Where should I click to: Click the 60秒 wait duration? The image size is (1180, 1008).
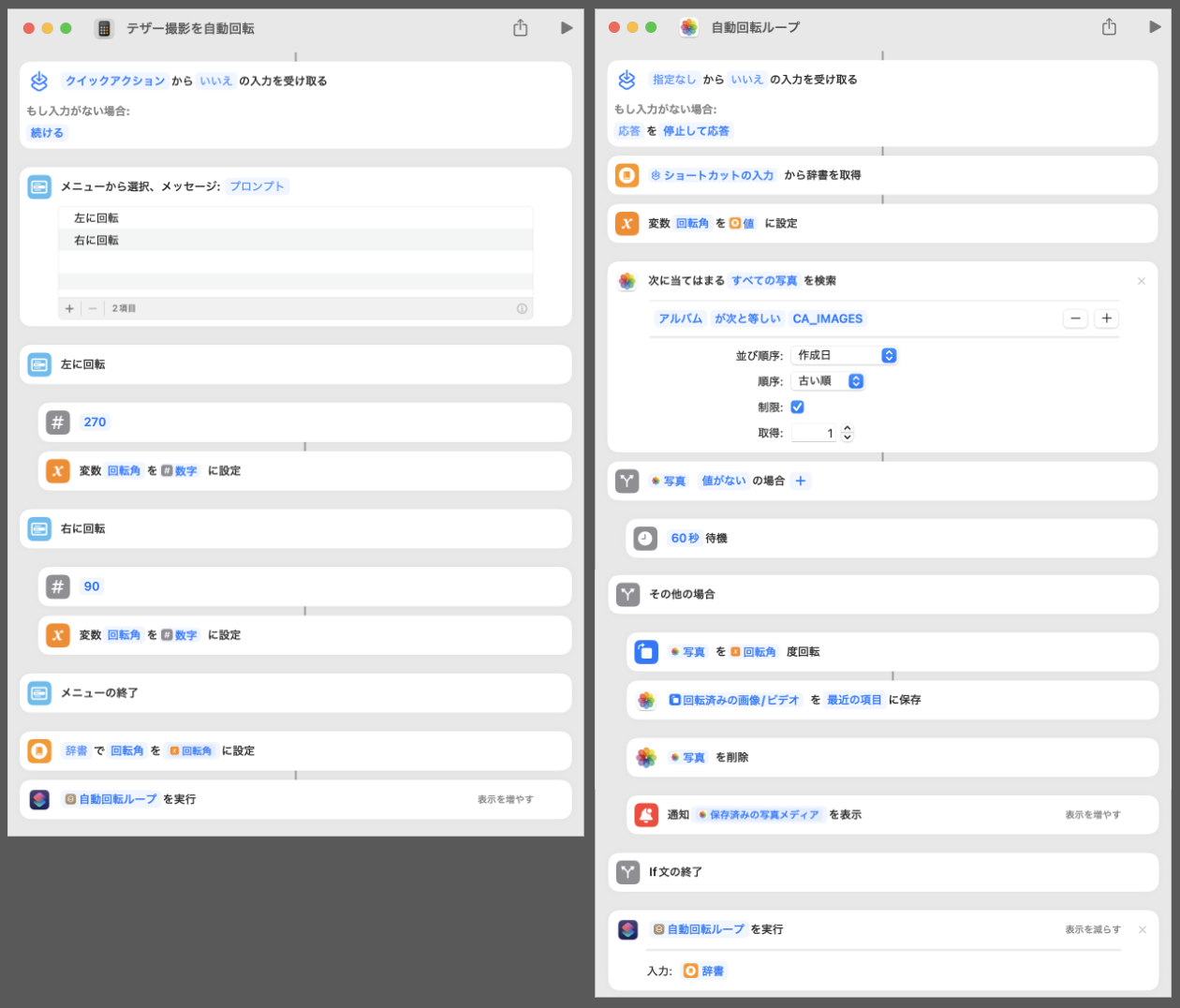tap(685, 540)
